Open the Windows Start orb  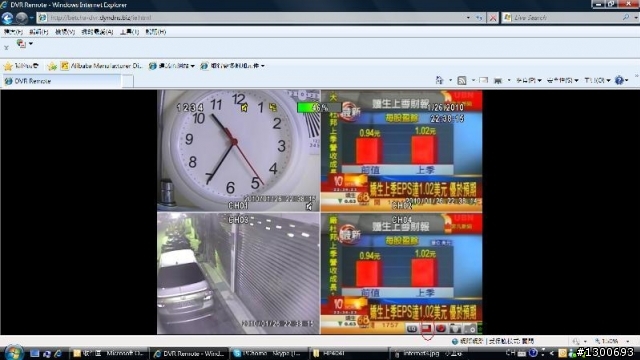[14, 353]
